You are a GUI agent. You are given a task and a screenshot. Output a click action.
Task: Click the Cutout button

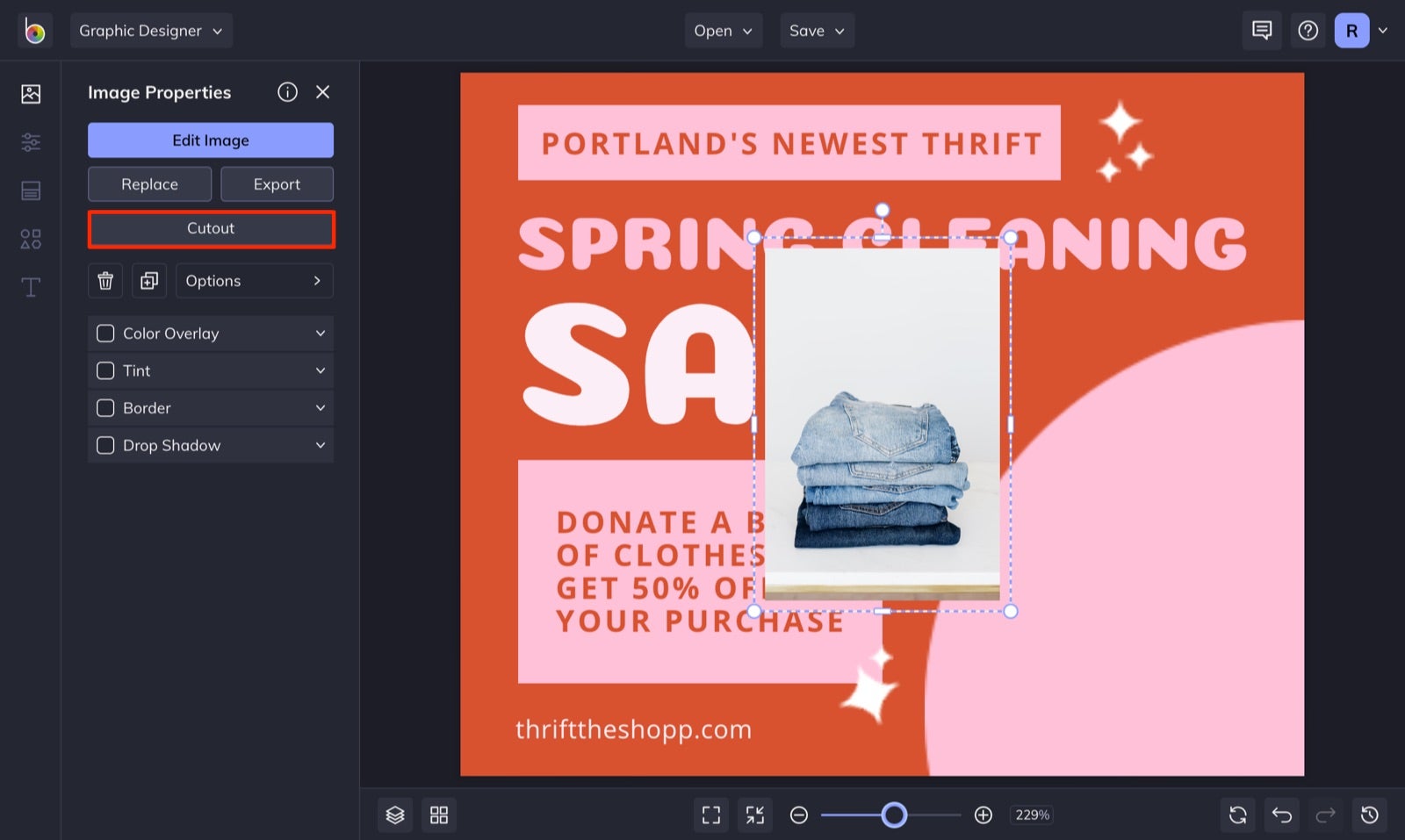(x=210, y=228)
